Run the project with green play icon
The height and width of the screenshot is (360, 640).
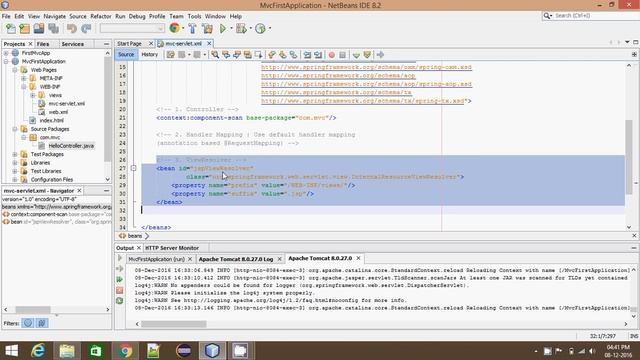[223, 29]
